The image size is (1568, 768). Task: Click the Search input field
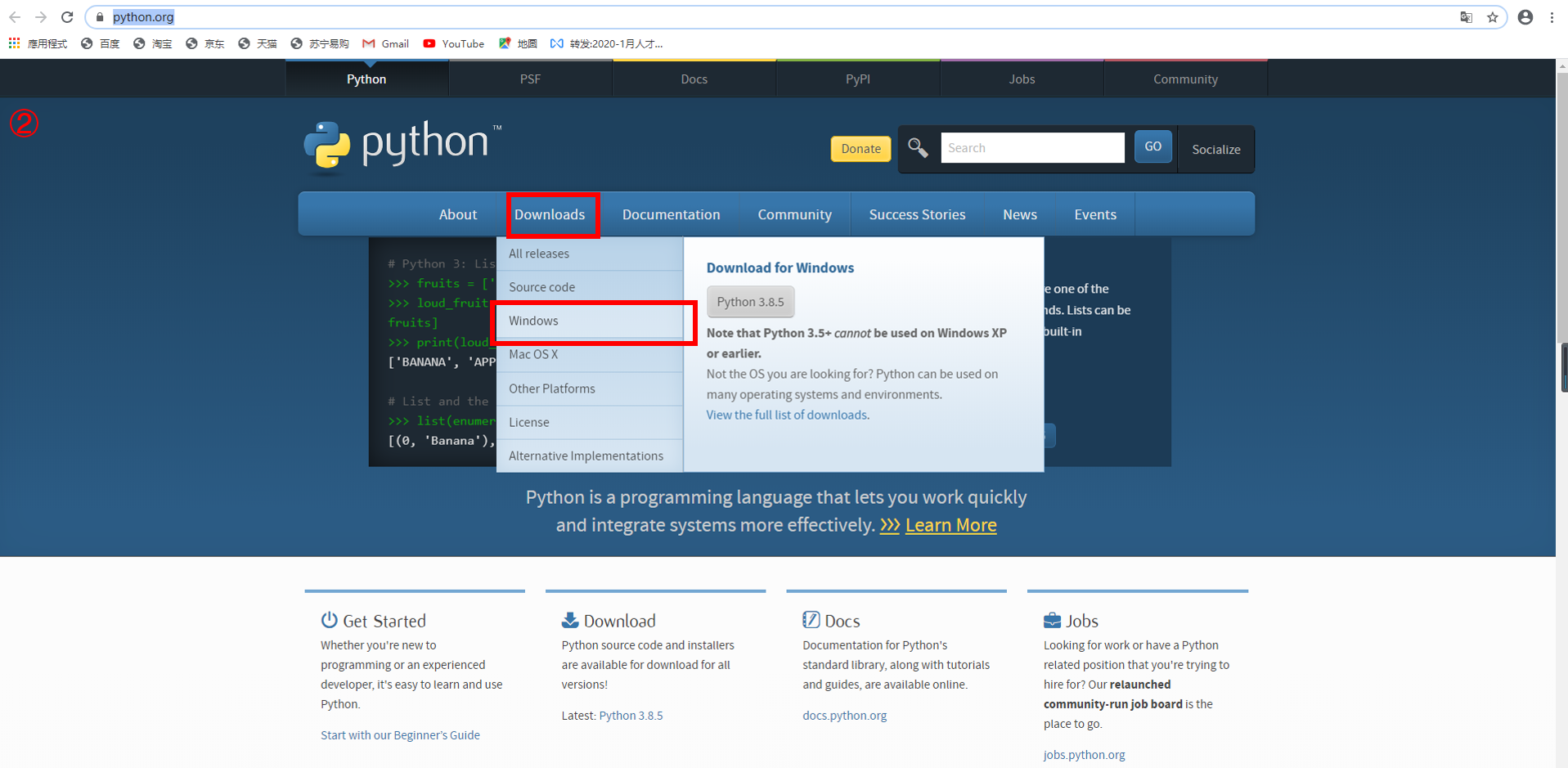coord(1032,148)
